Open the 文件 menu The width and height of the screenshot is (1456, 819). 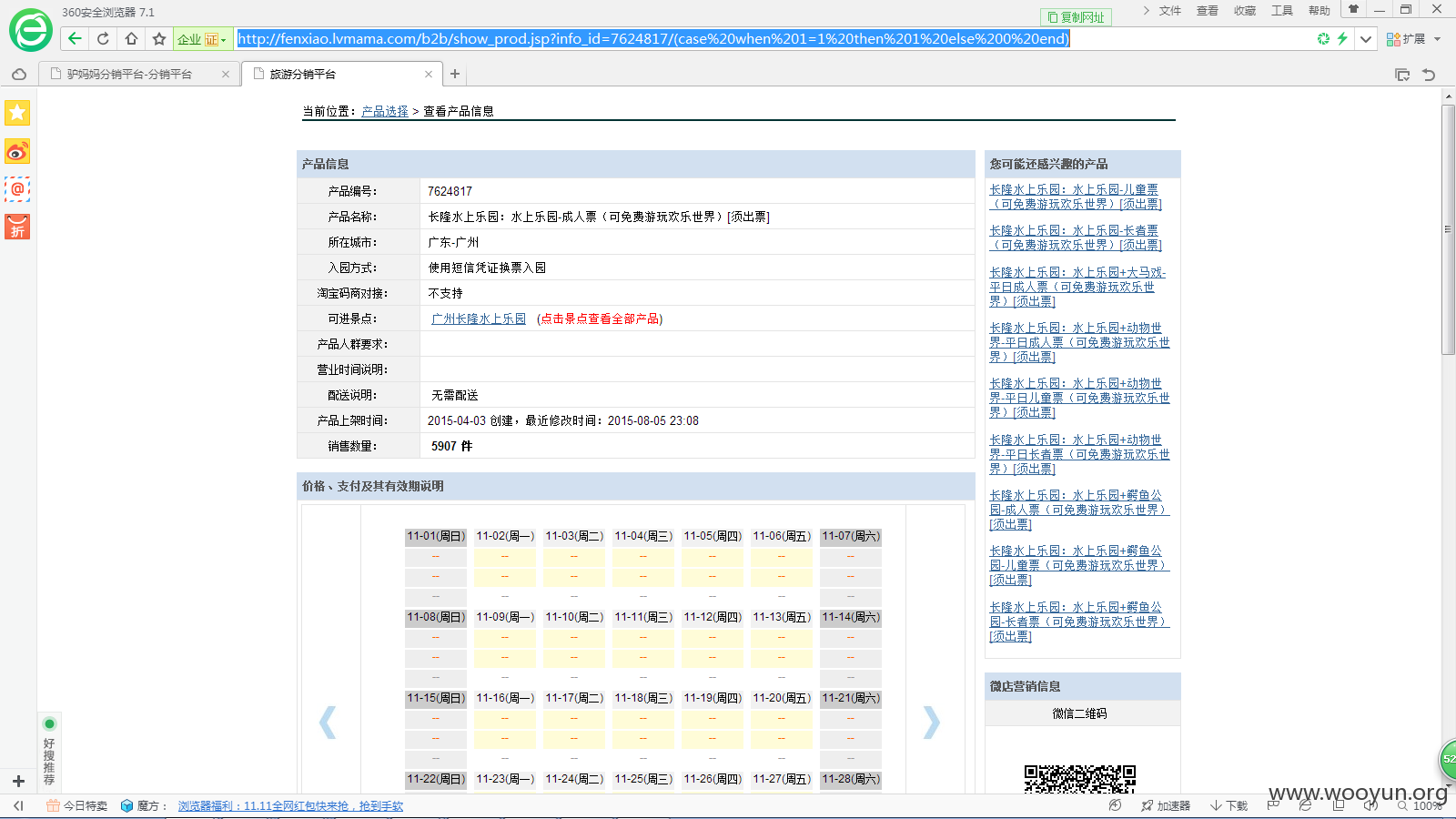click(x=1170, y=11)
